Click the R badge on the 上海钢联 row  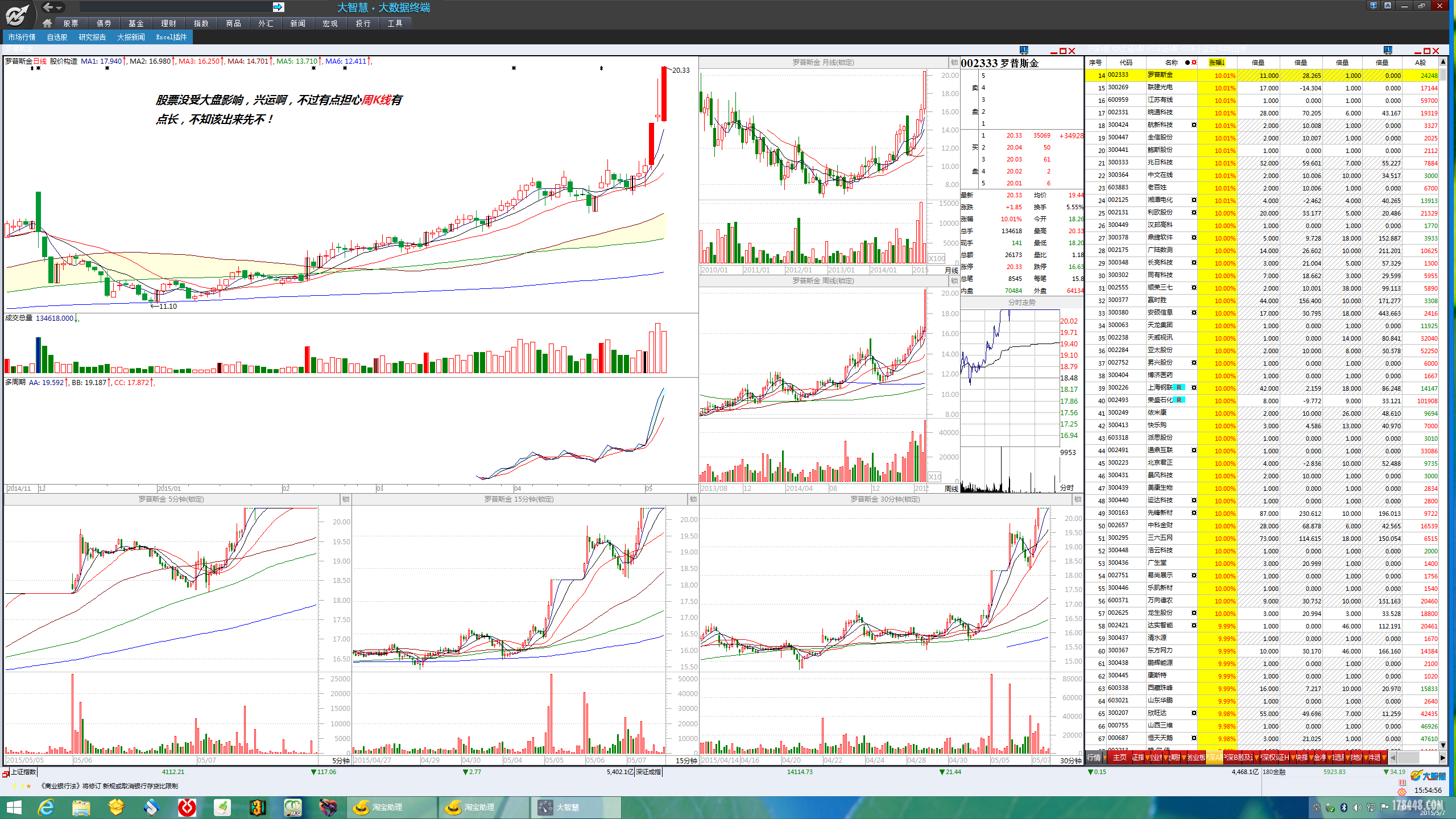1180,388
